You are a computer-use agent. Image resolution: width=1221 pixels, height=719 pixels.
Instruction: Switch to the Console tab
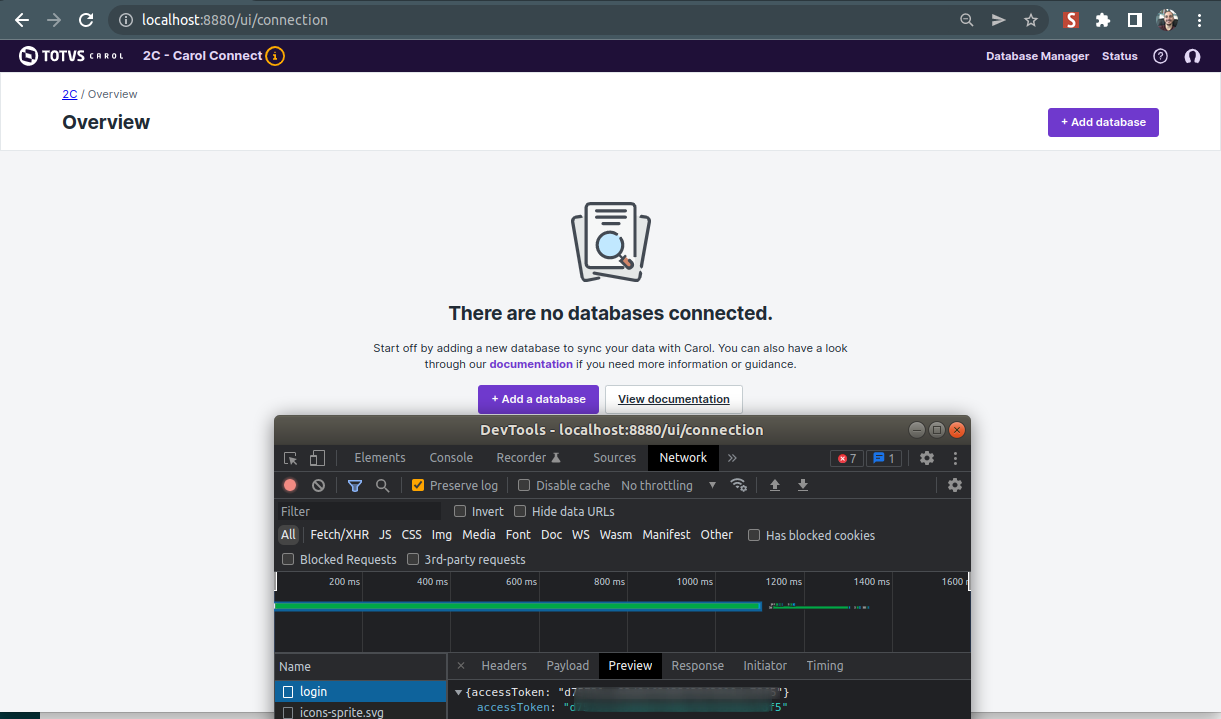pyautogui.click(x=451, y=457)
